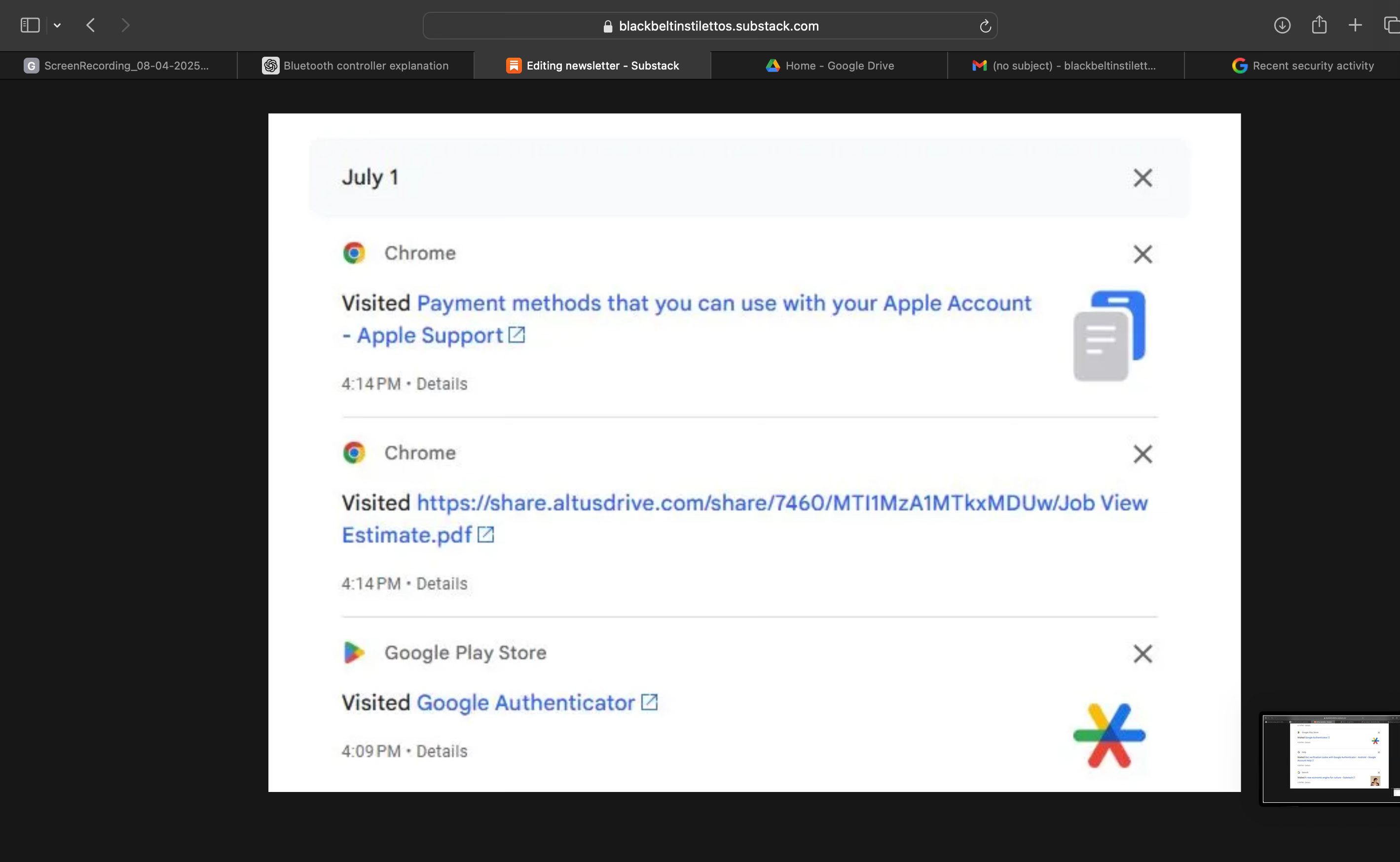
Task: Switch to the Home - Google Drive tab
Action: point(829,66)
